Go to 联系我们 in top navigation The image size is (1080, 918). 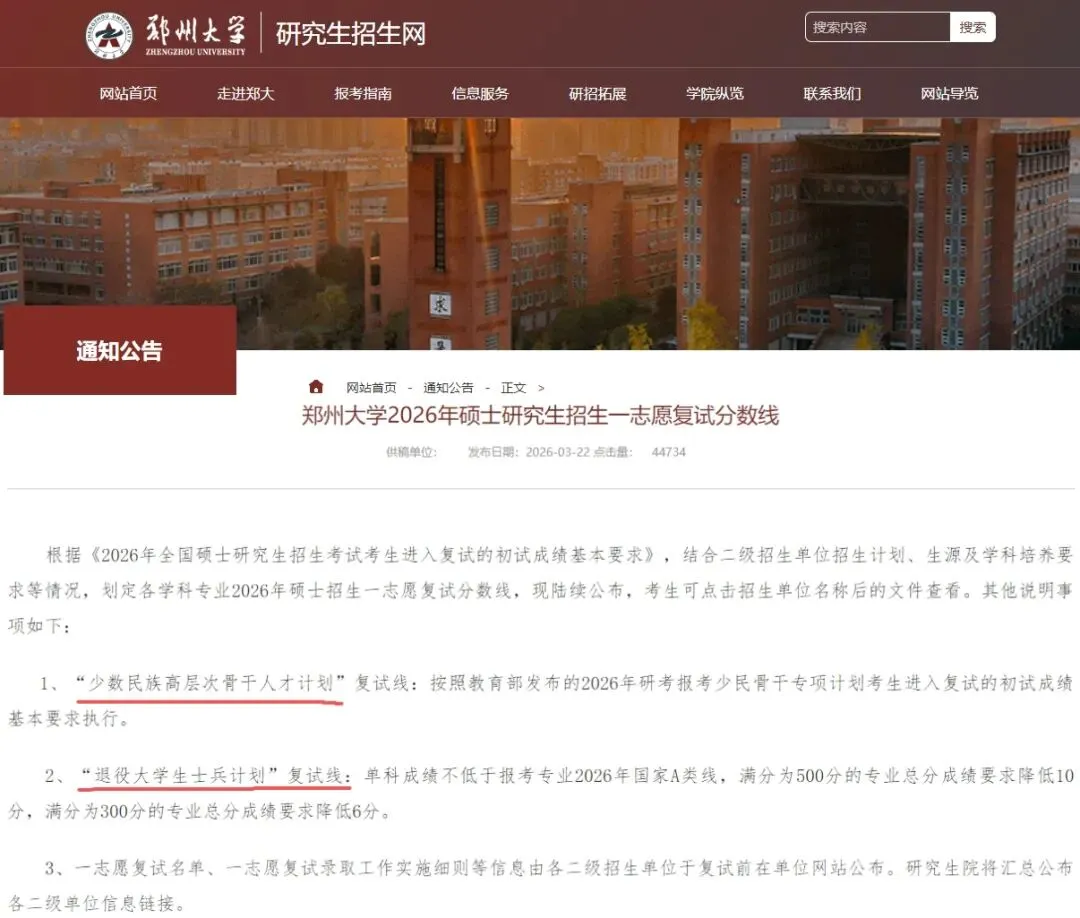(x=832, y=94)
